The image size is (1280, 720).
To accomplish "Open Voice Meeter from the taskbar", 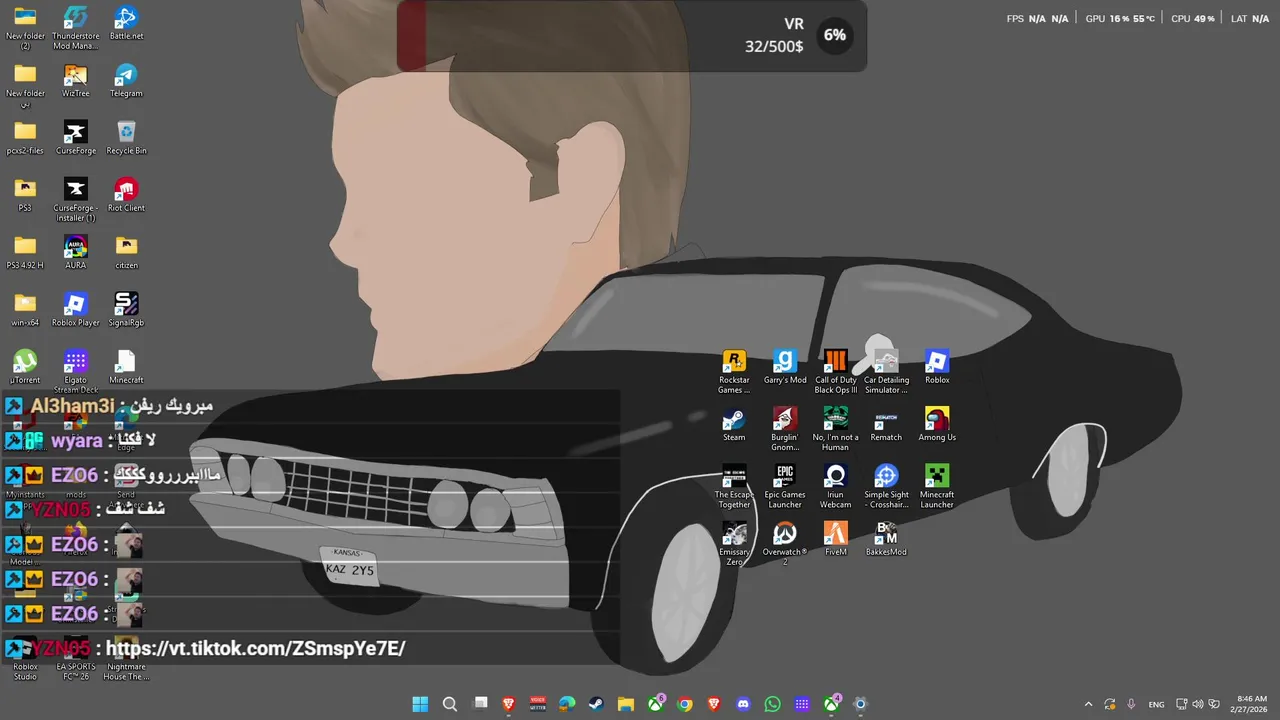I will click(538, 704).
